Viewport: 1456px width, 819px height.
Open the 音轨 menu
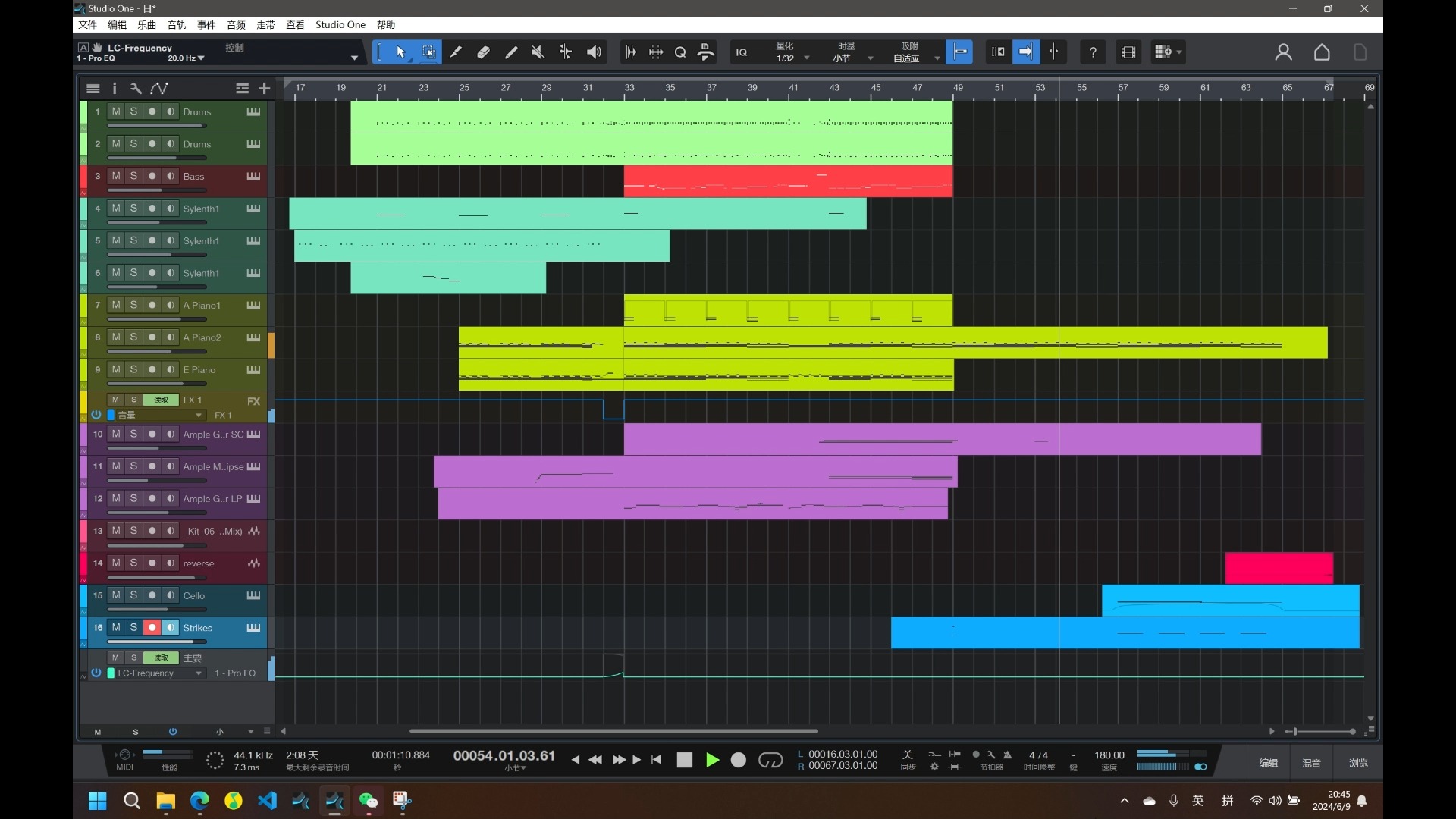[176, 24]
